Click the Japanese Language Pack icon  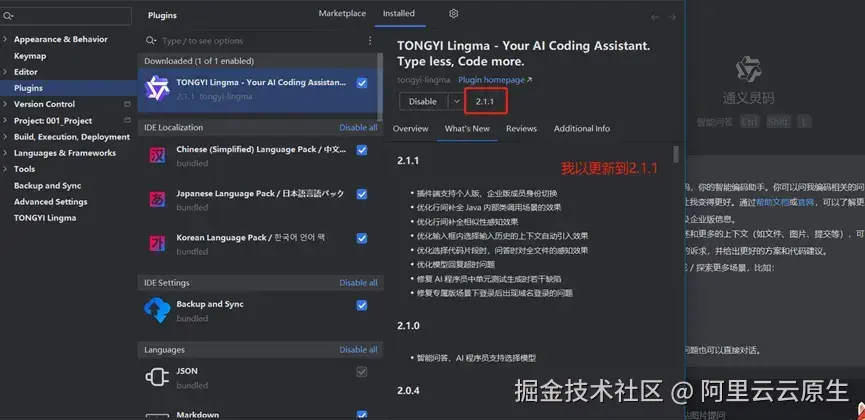(157, 199)
